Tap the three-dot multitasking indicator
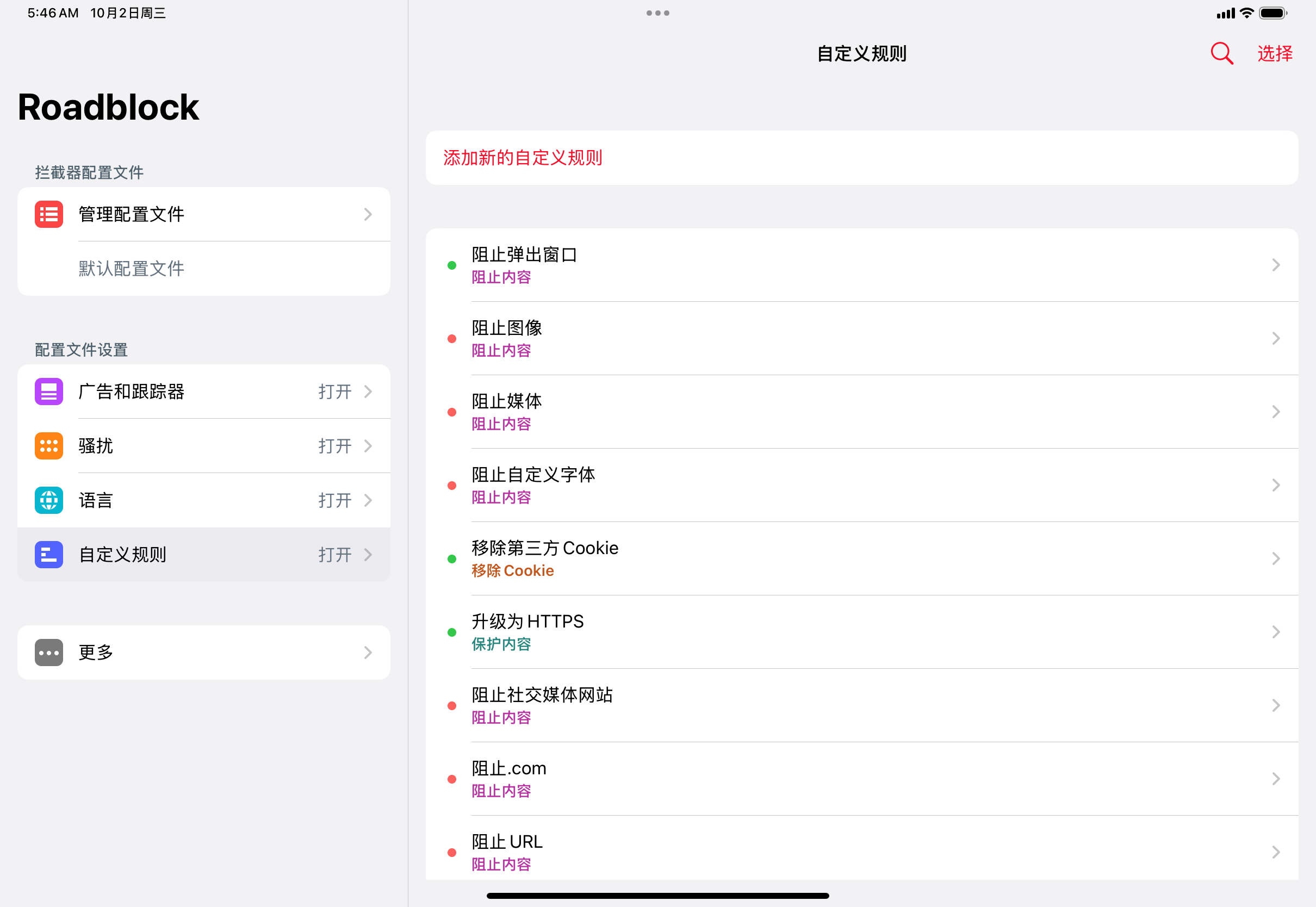Screen dimensions: 1316x907 click(658, 13)
